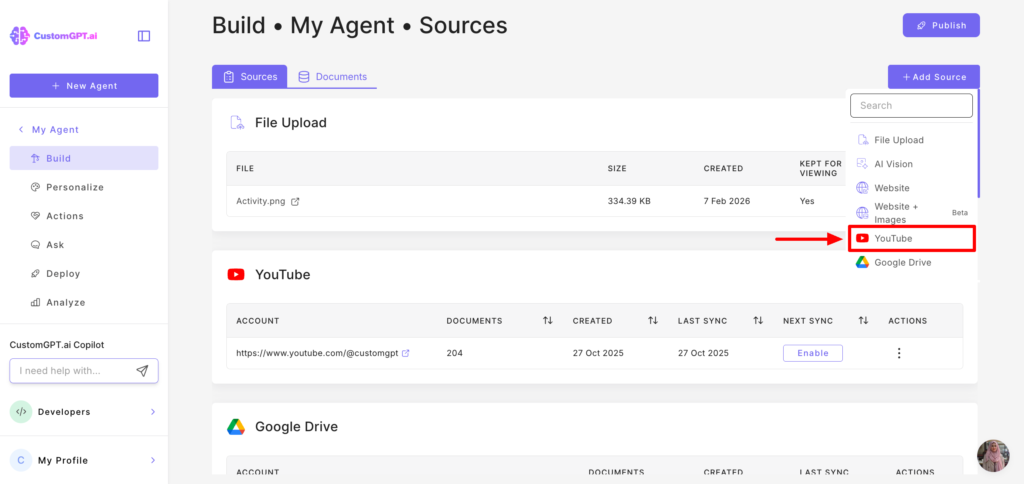The image size is (1024, 484).
Task: Pick AI Vision from the source menu
Action: [893, 164]
